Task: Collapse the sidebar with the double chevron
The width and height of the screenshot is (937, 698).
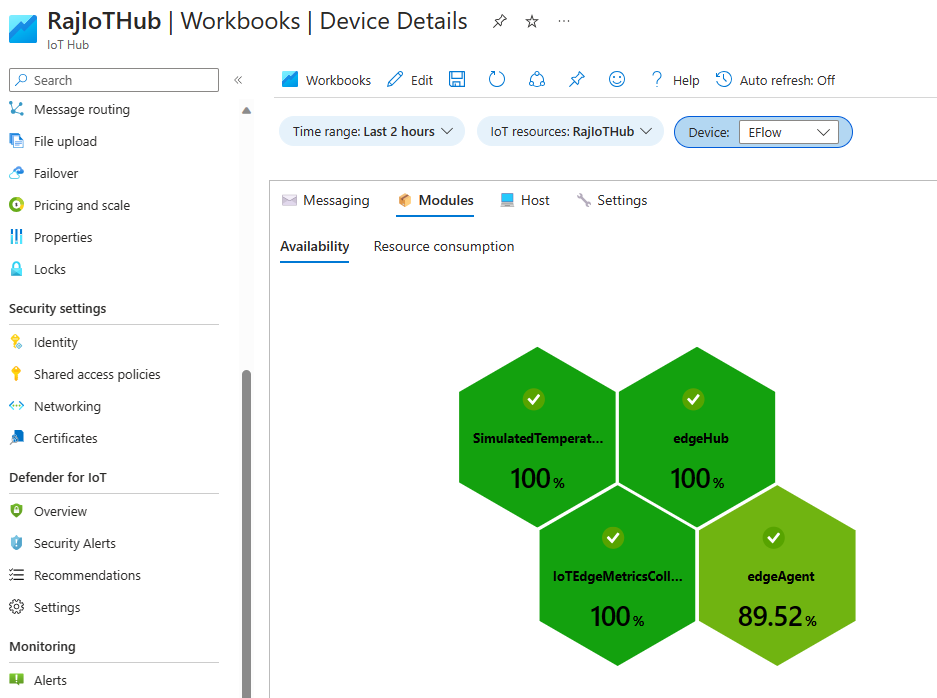Action: 236,80
